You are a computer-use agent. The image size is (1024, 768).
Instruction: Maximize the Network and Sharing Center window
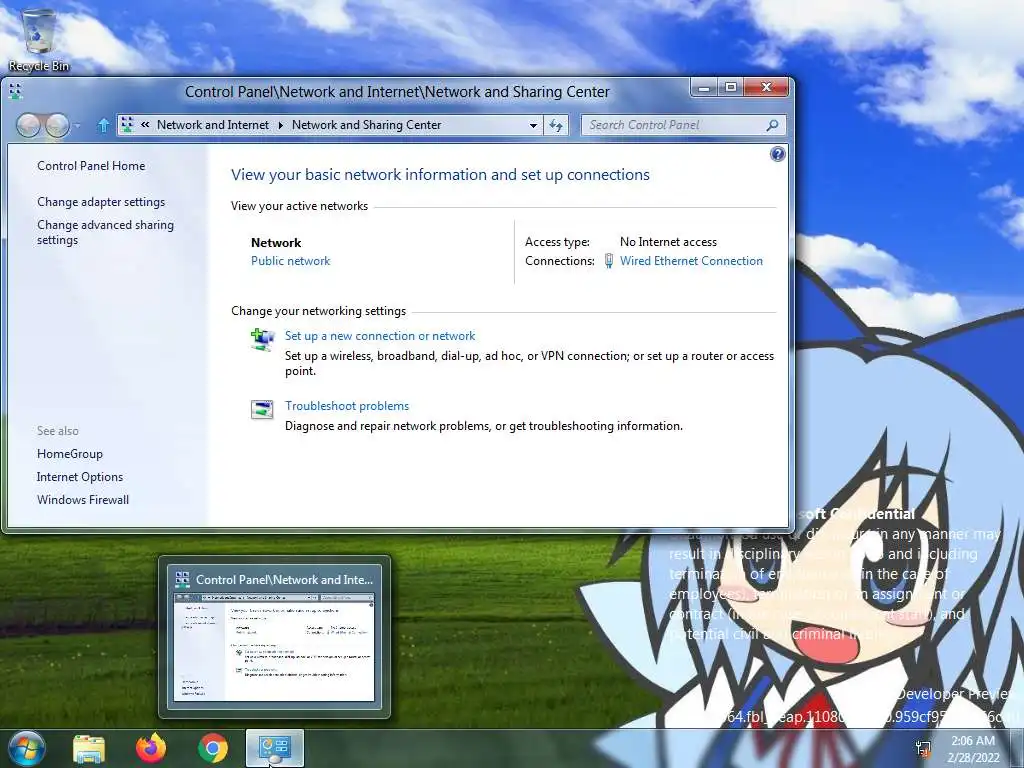click(x=731, y=88)
